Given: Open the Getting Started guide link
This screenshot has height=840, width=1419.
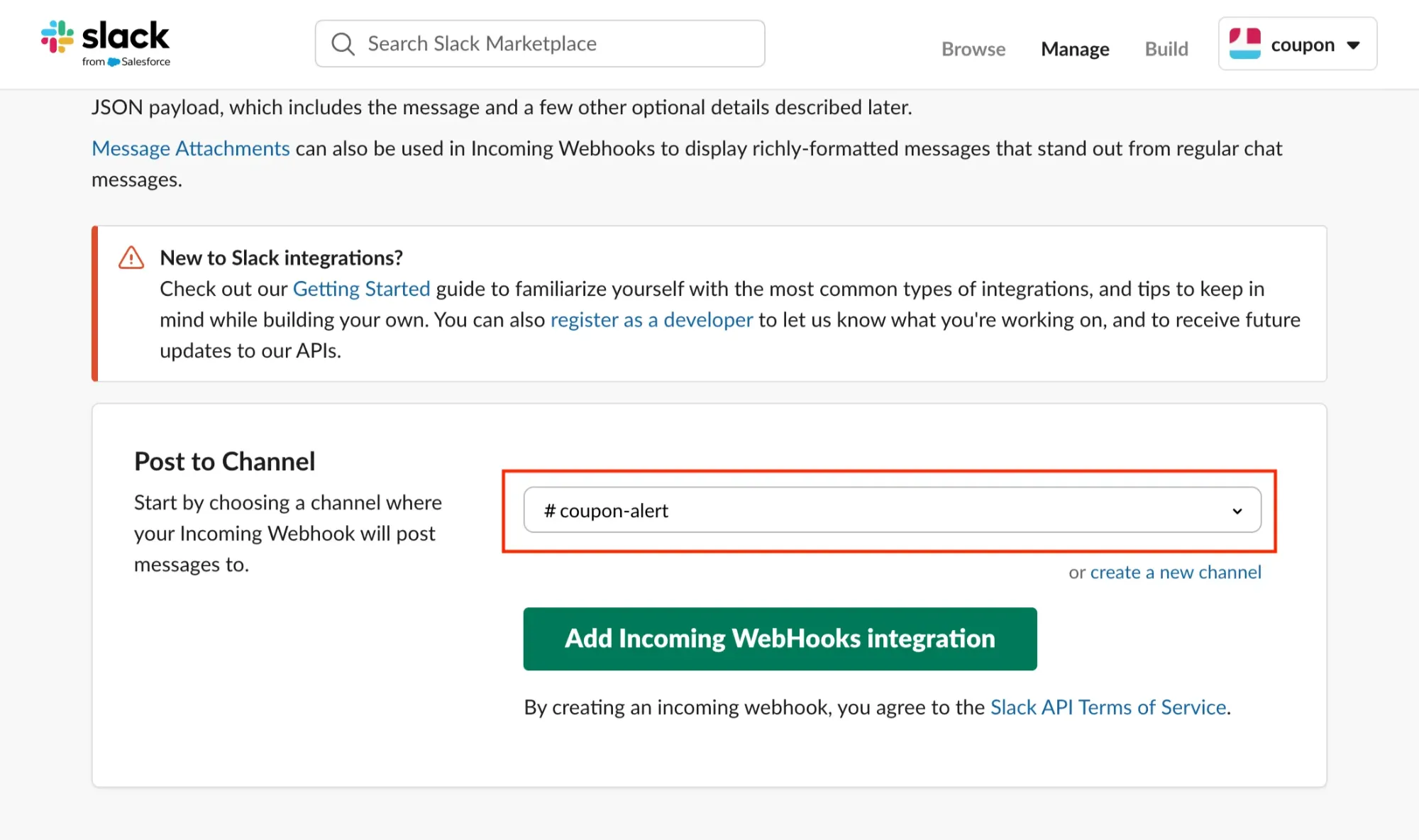Looking at the screenshot, I should coord(361,289).
